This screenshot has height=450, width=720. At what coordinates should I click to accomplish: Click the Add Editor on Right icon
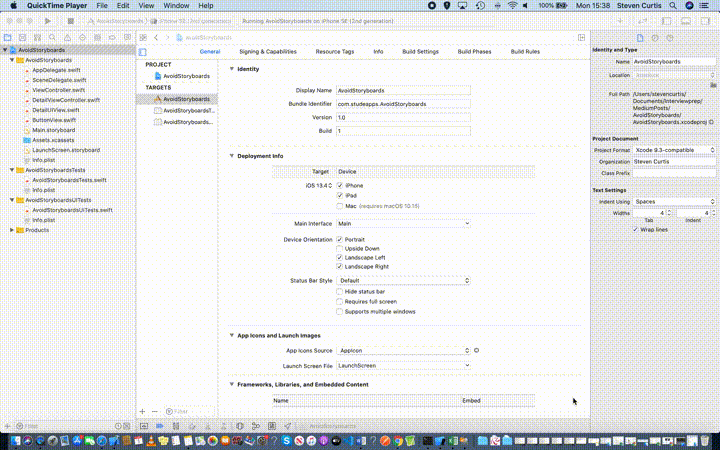point(581,38)
